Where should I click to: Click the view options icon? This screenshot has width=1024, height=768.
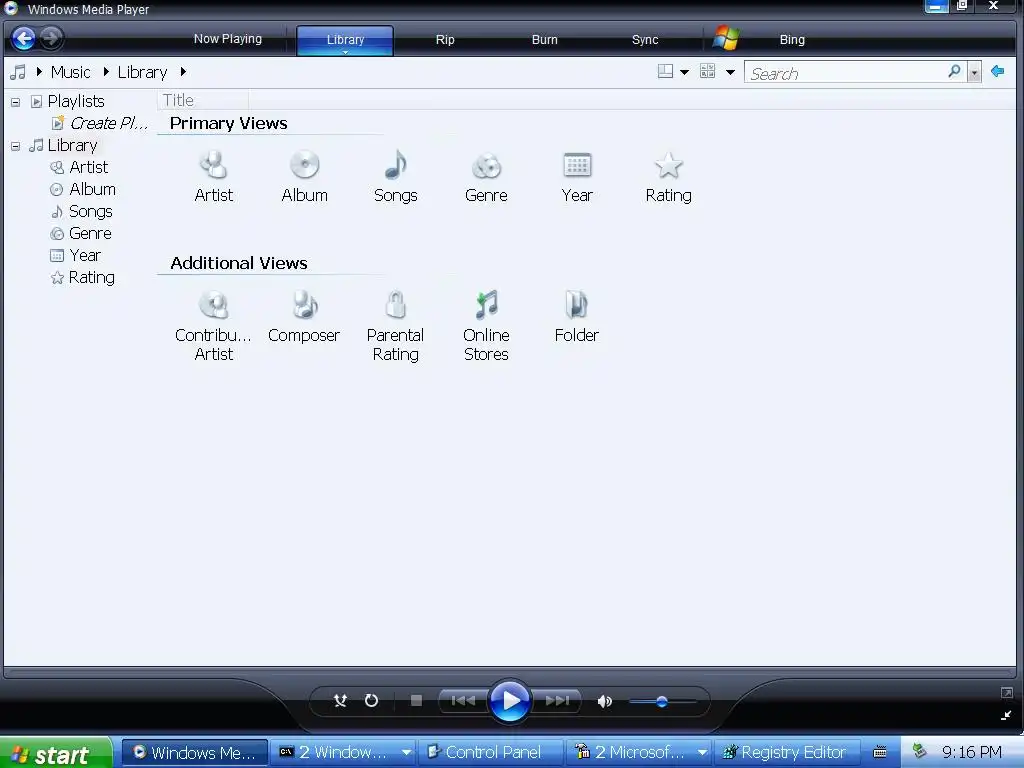coord(707,71)
